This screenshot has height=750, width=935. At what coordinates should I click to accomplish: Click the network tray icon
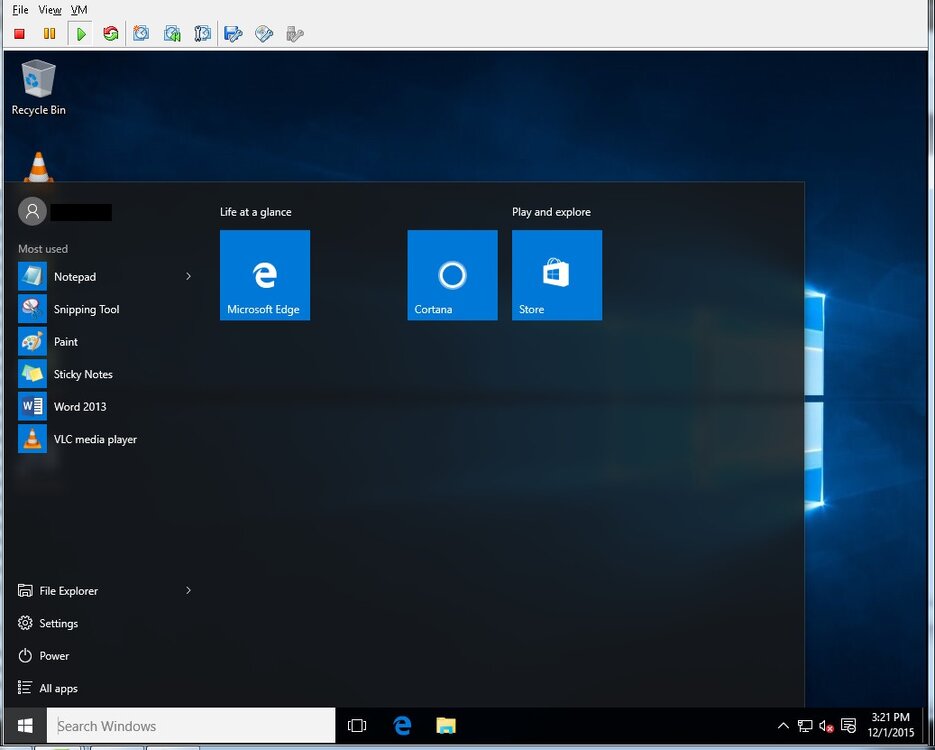[804, 726]
